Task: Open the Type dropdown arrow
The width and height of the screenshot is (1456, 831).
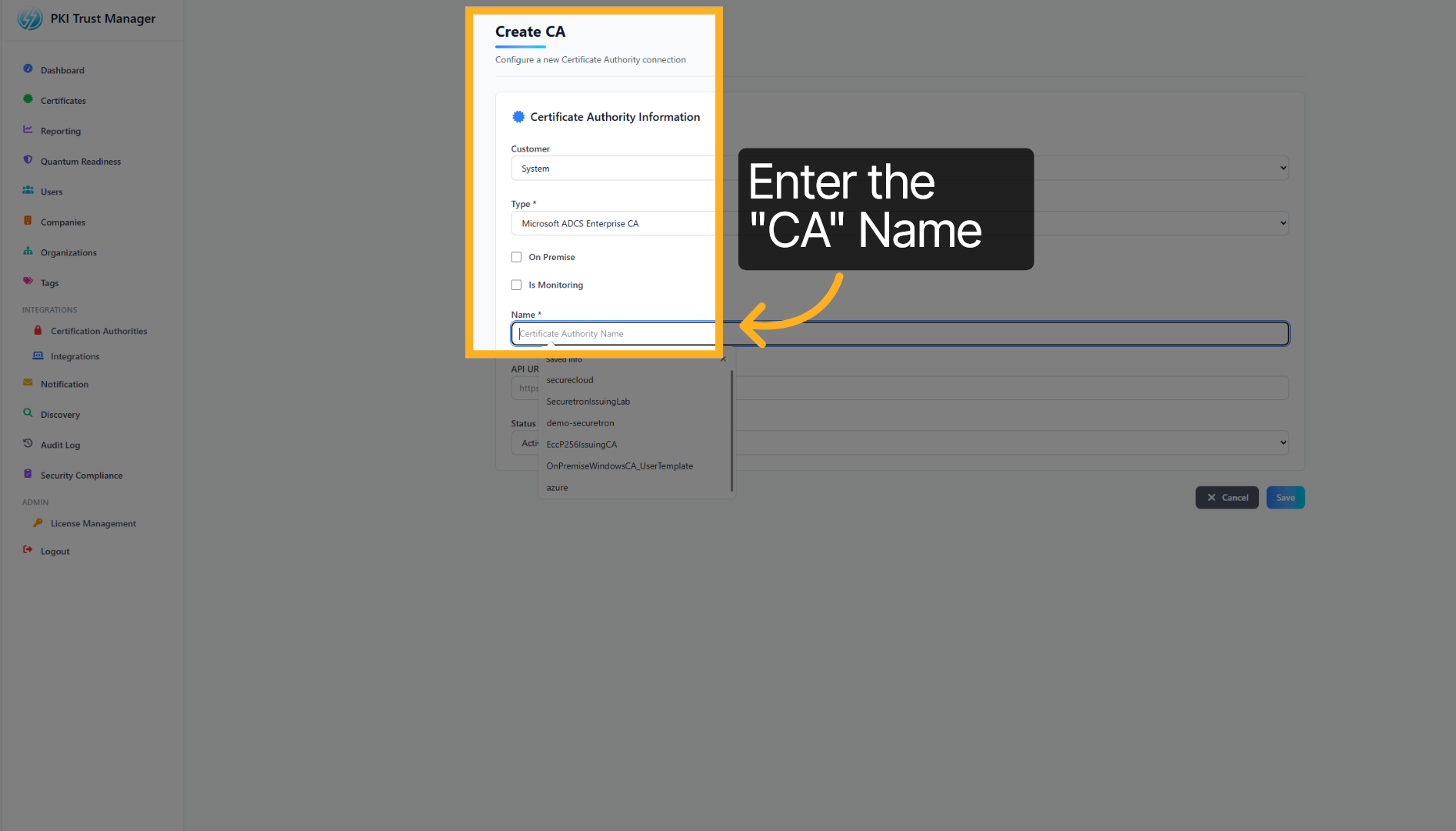Action: point(1283,223)
